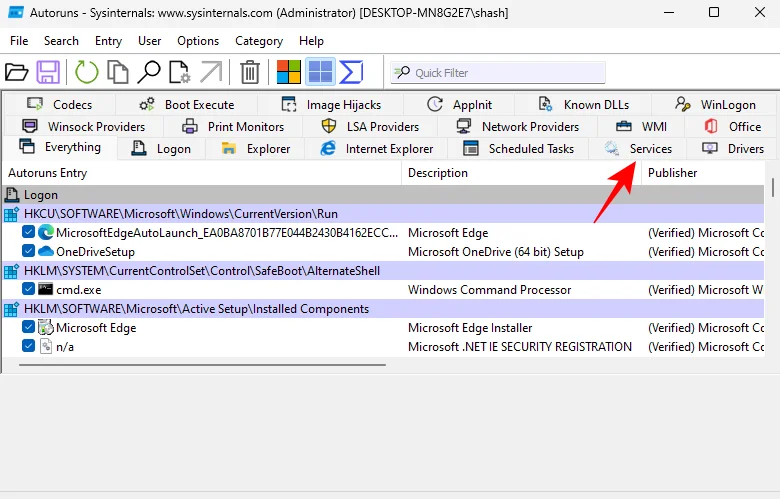780x499 pixels.
Task: Sort by the Description column header
Action: [438, 173]
